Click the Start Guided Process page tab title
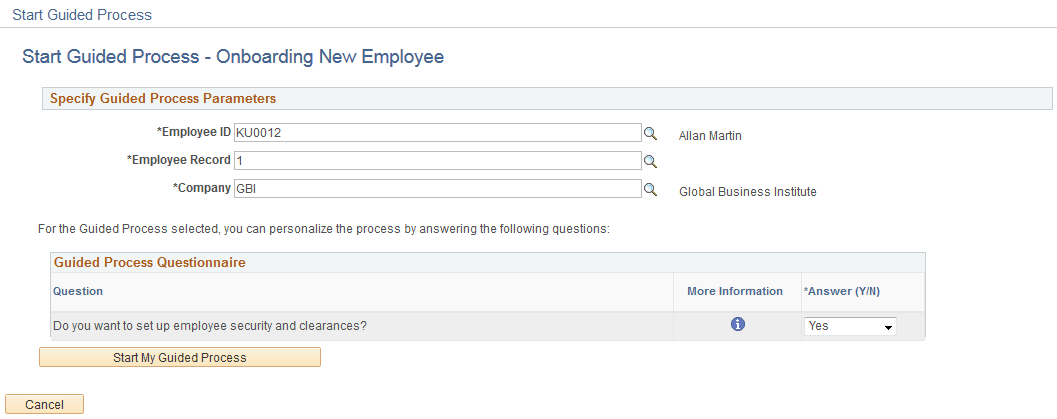 point(82,15)
